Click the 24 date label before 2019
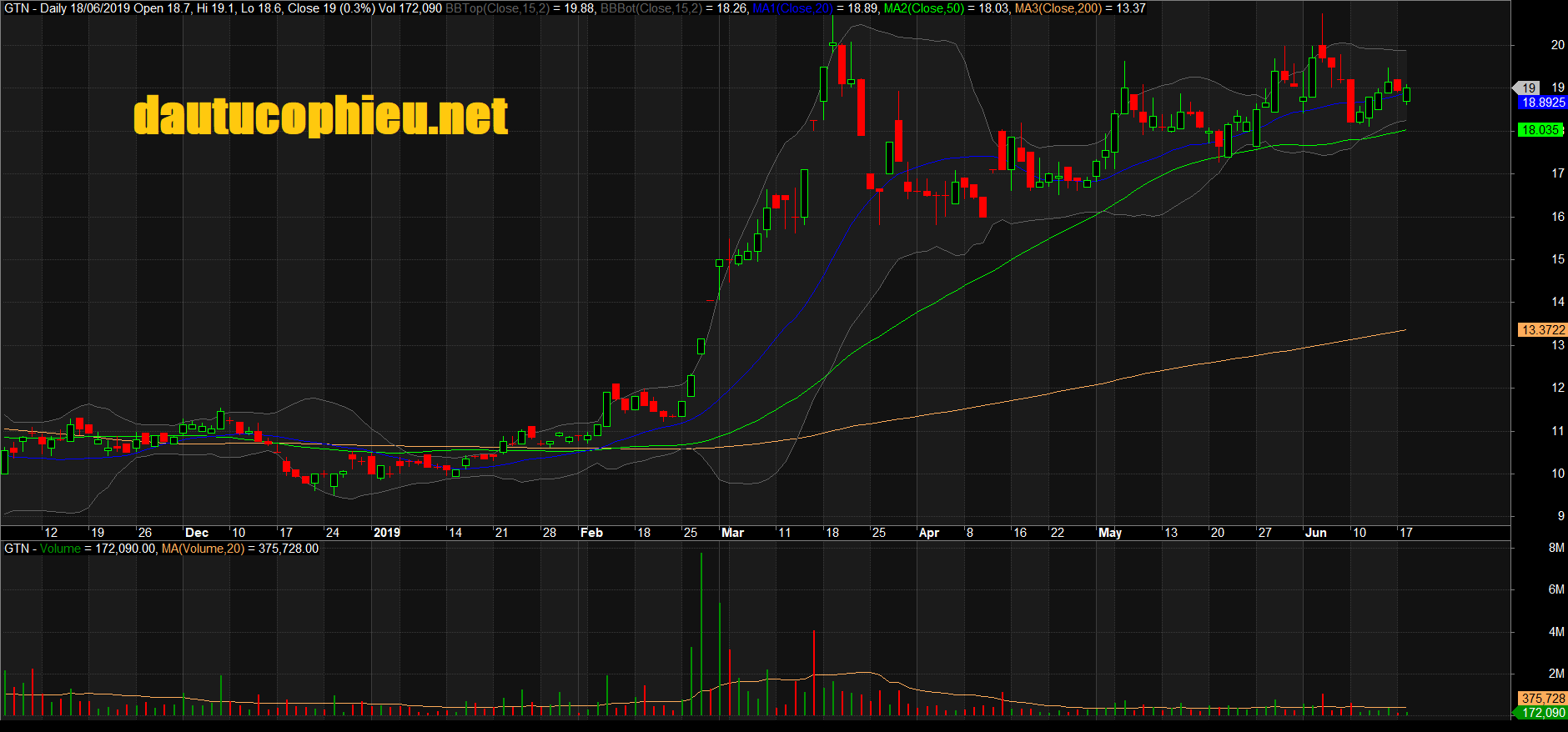 (333, 533)
